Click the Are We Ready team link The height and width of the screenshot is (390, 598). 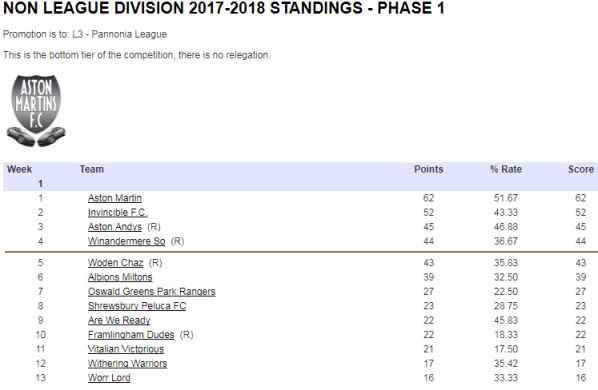[119, 320]
